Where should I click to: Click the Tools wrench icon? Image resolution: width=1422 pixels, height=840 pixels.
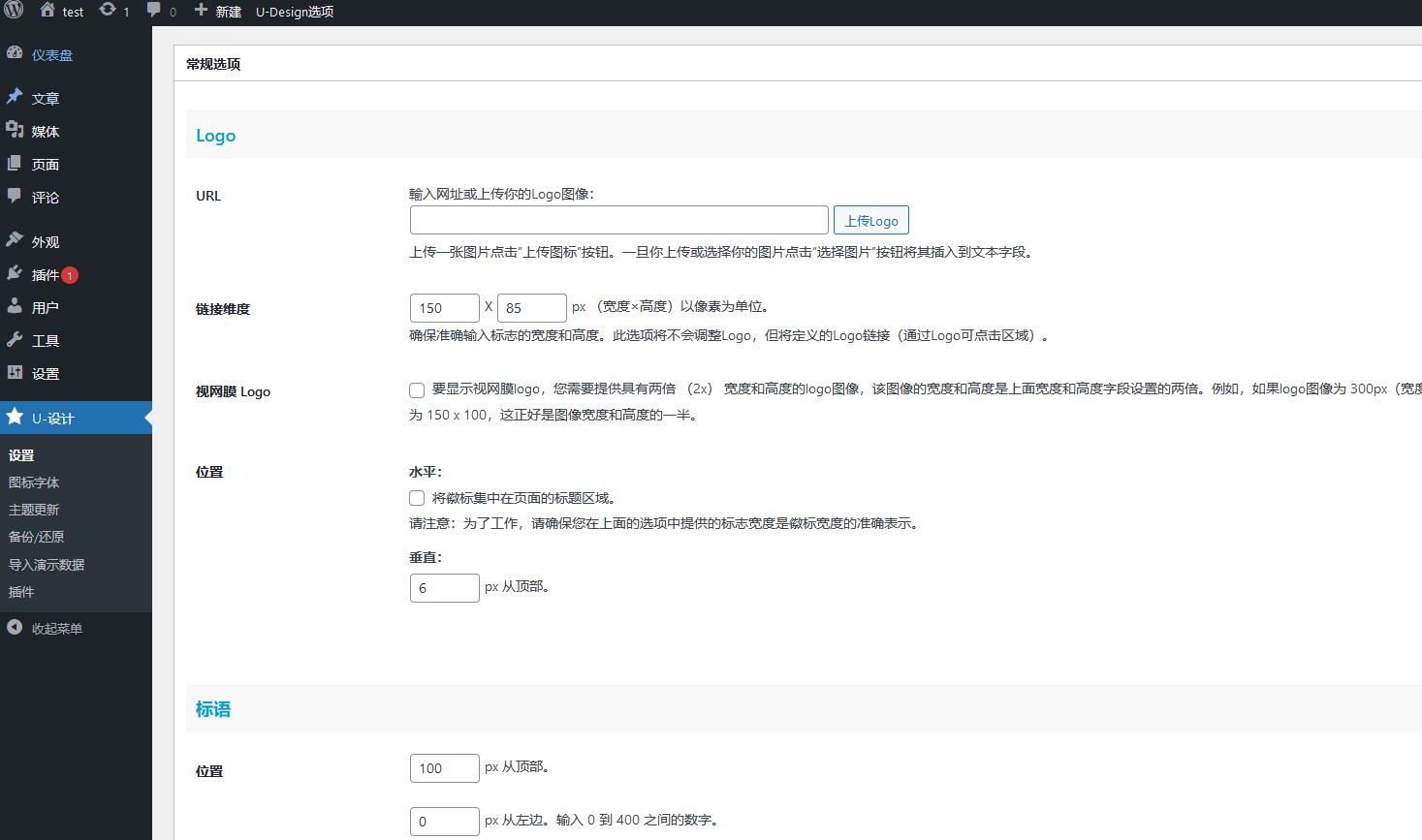click(15, 339)
